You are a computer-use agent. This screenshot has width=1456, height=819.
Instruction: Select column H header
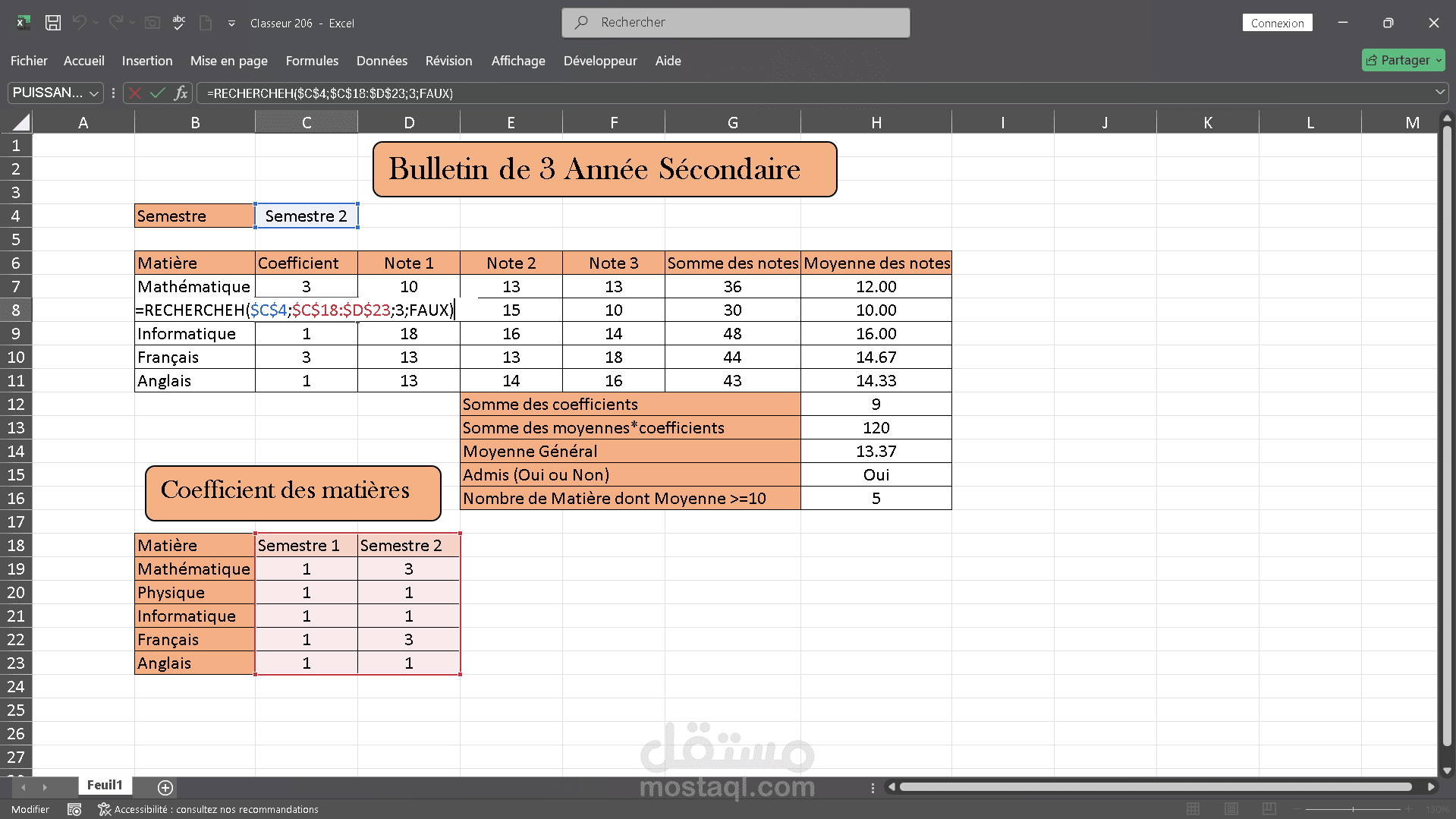point(876,122)
